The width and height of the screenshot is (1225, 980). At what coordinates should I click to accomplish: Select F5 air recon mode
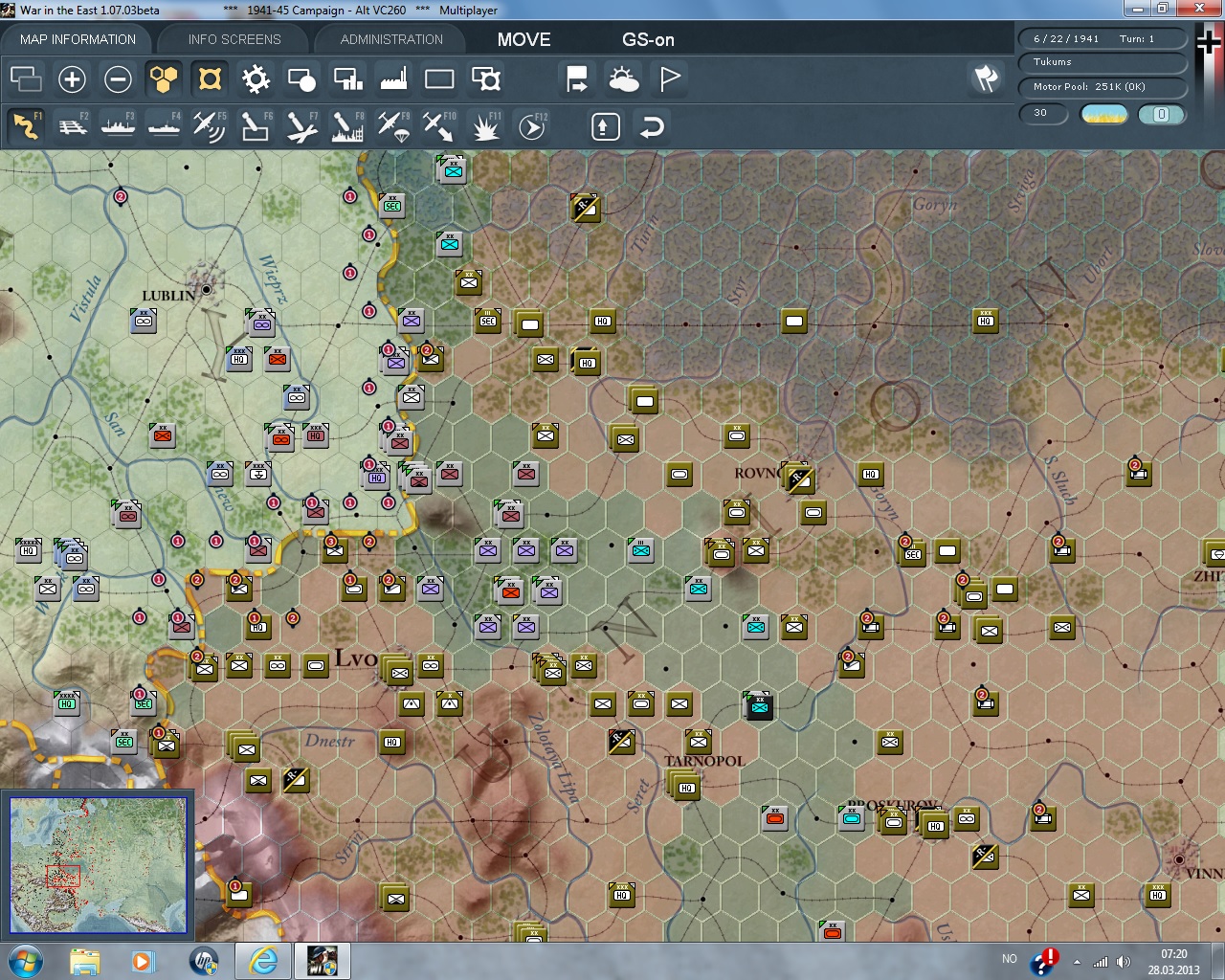(210, 125)
